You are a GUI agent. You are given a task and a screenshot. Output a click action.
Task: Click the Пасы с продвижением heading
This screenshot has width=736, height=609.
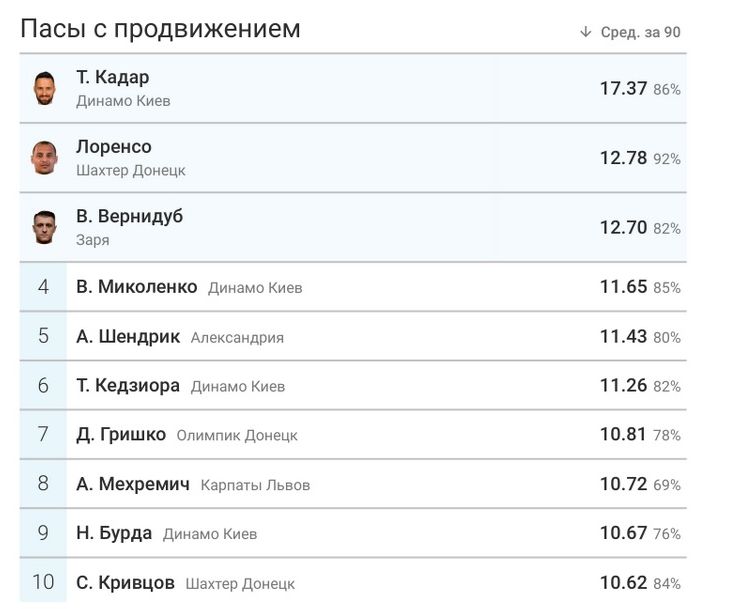click(160, 29)
